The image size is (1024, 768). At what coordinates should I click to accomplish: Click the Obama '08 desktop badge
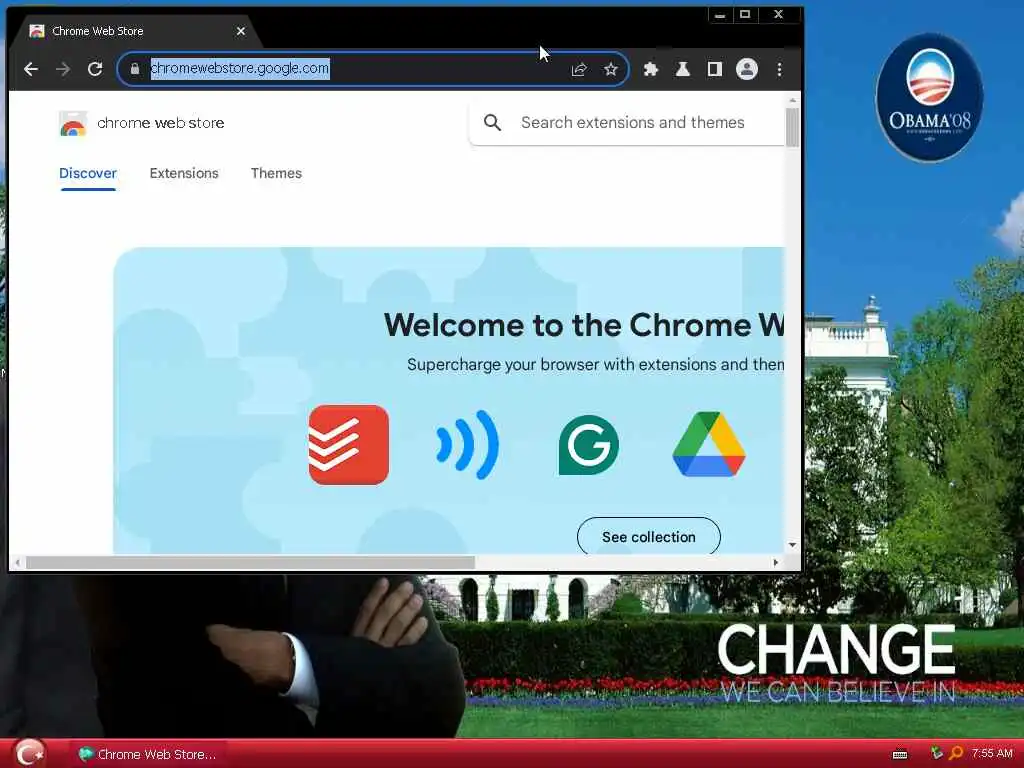coord(929,97)
